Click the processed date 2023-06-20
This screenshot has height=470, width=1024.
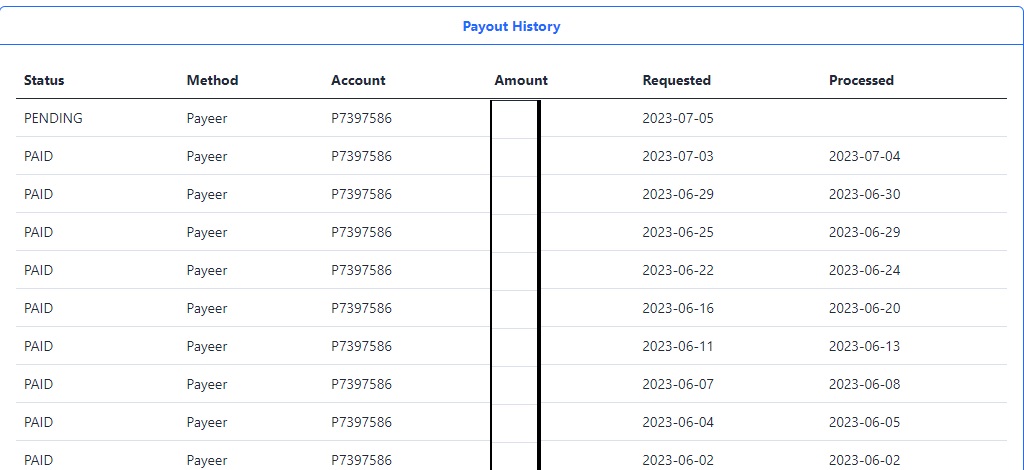865,308
